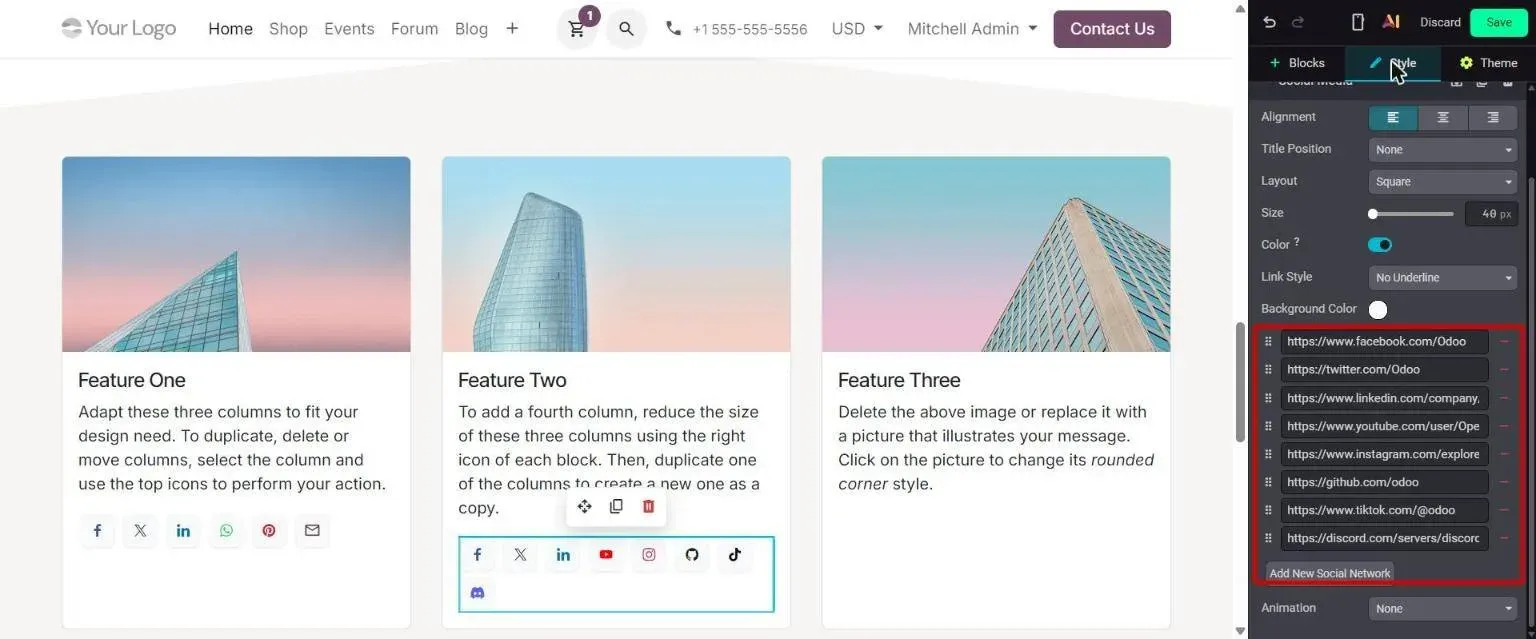The width and height of the screenshot is (1536, 639).
Task: Switch to the Blocks tab
Action: click(x=1297, y=62)
